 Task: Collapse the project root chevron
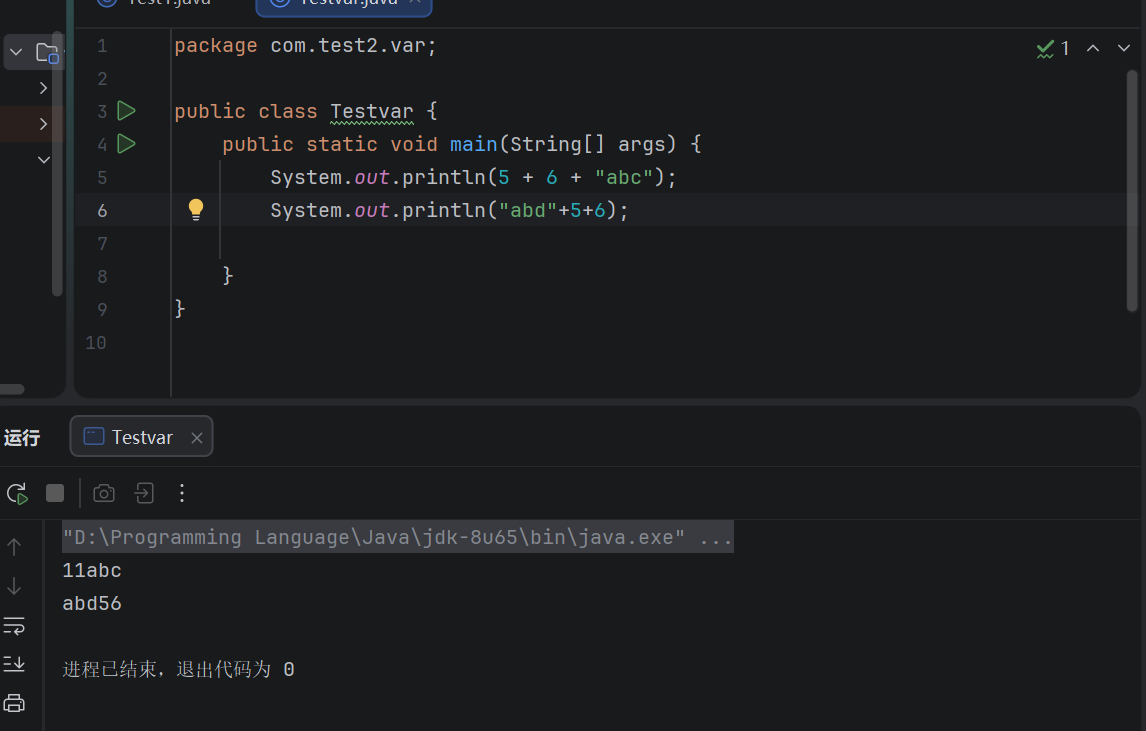pos(16,53)
